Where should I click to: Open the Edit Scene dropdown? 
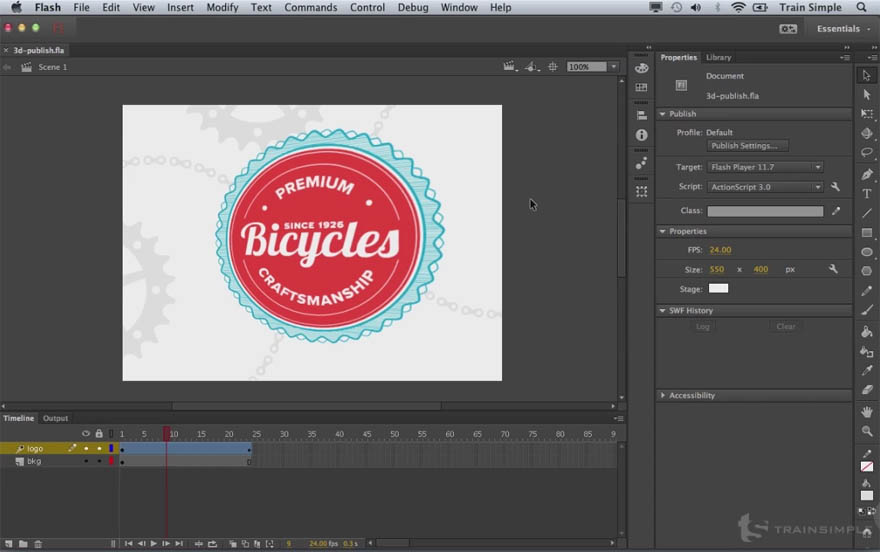(x=510, y=67)
